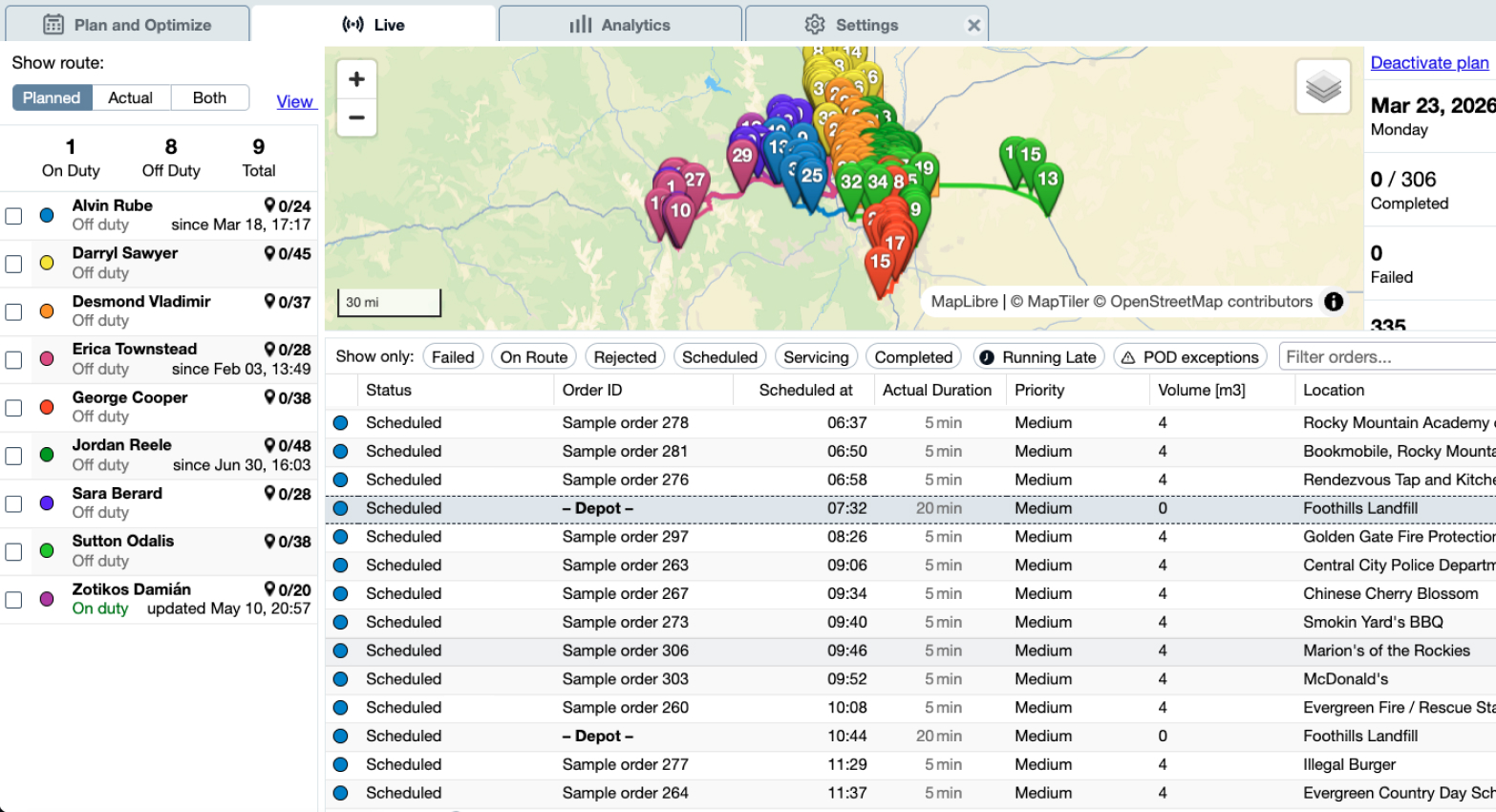The height and width of the screenshot is (812, 1496).
Task: Close the Settings tab
Action: (x=973, y=26)
